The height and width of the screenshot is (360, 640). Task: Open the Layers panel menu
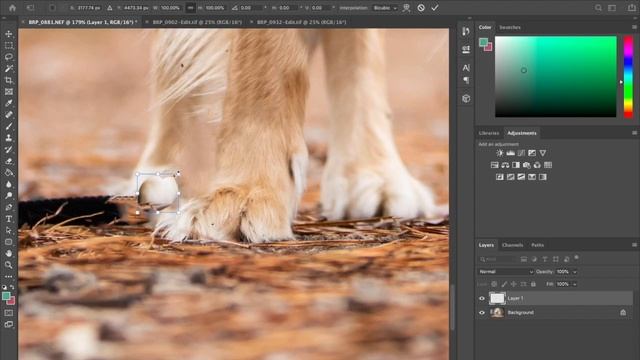(x=634, y=245)
